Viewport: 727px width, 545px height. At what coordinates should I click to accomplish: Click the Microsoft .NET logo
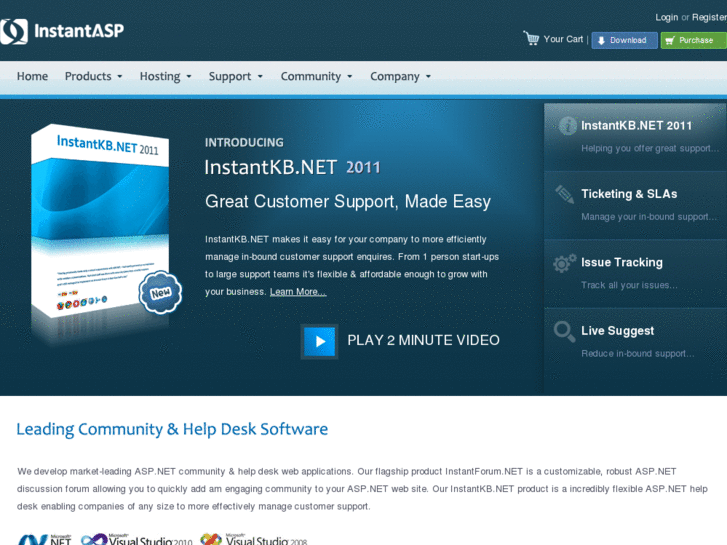coord(45,539)
